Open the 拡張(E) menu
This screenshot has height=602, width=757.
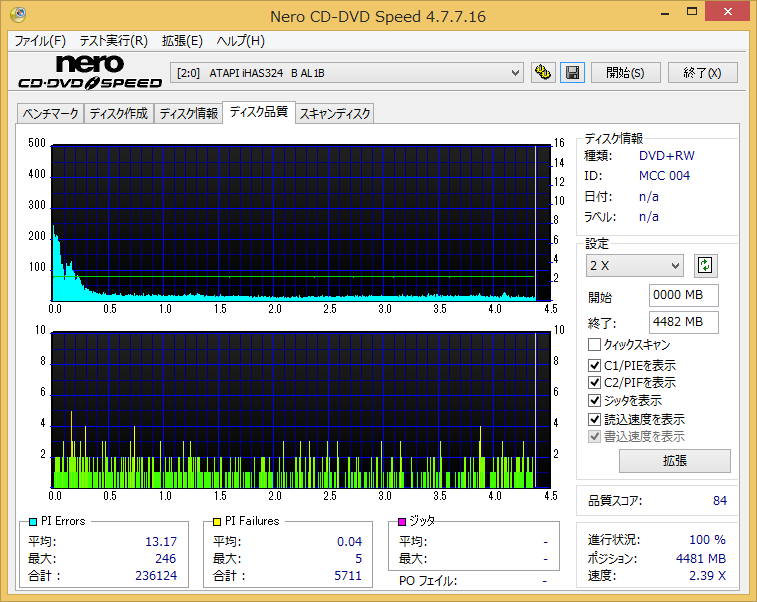[182, 41]
